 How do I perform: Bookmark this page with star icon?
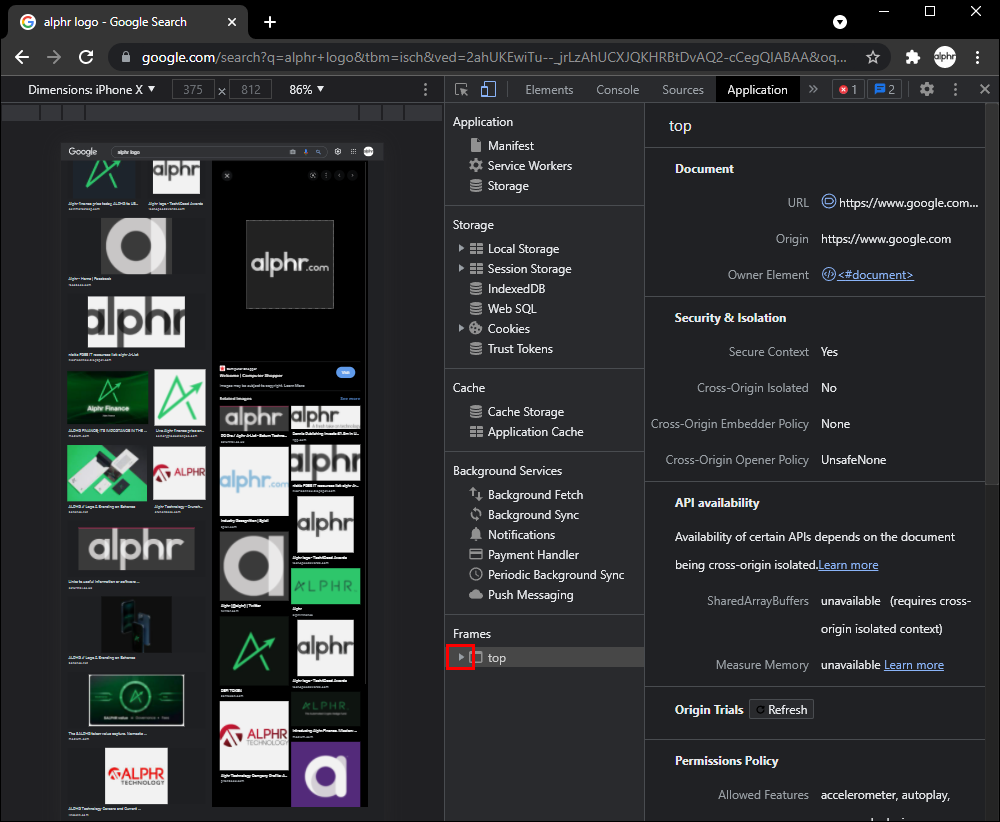[873, 57]
